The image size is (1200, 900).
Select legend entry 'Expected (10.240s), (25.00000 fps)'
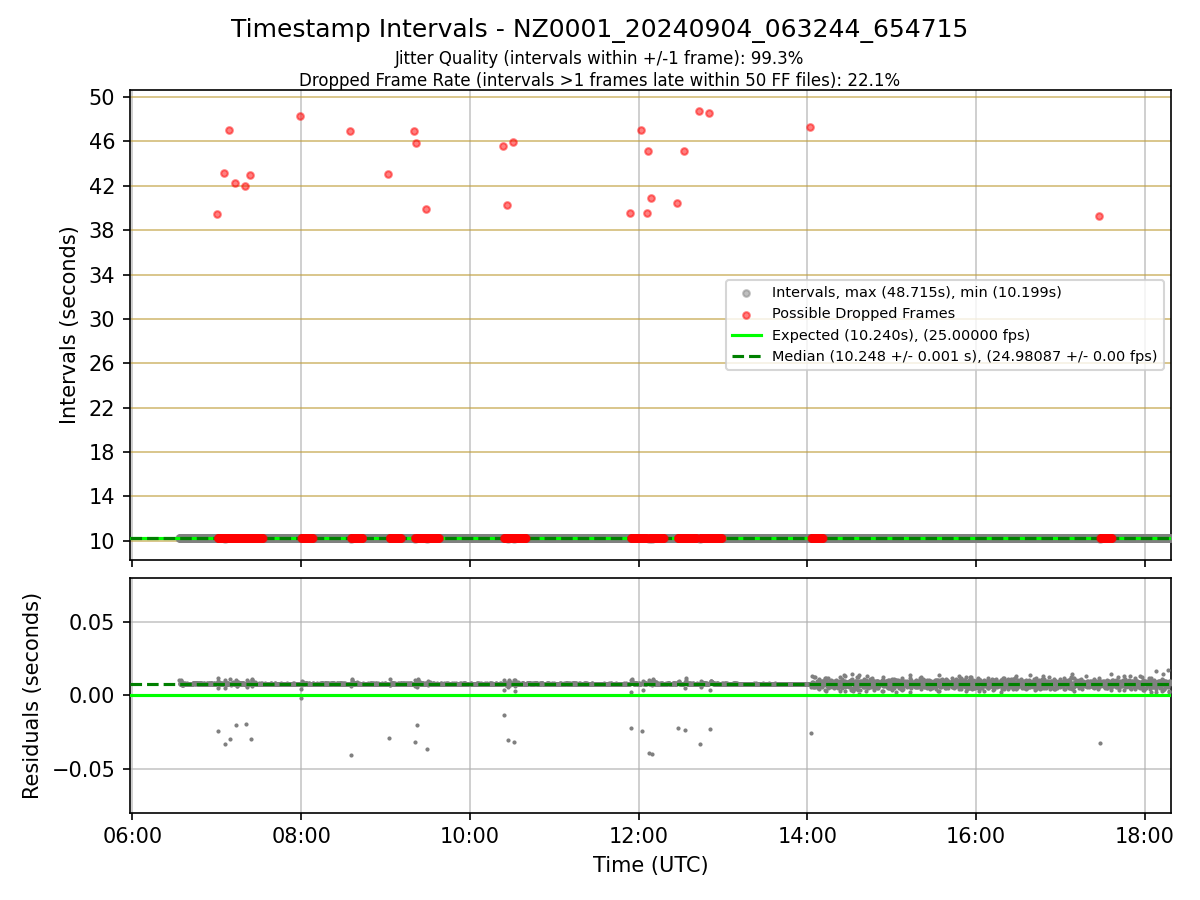[901, 335]
